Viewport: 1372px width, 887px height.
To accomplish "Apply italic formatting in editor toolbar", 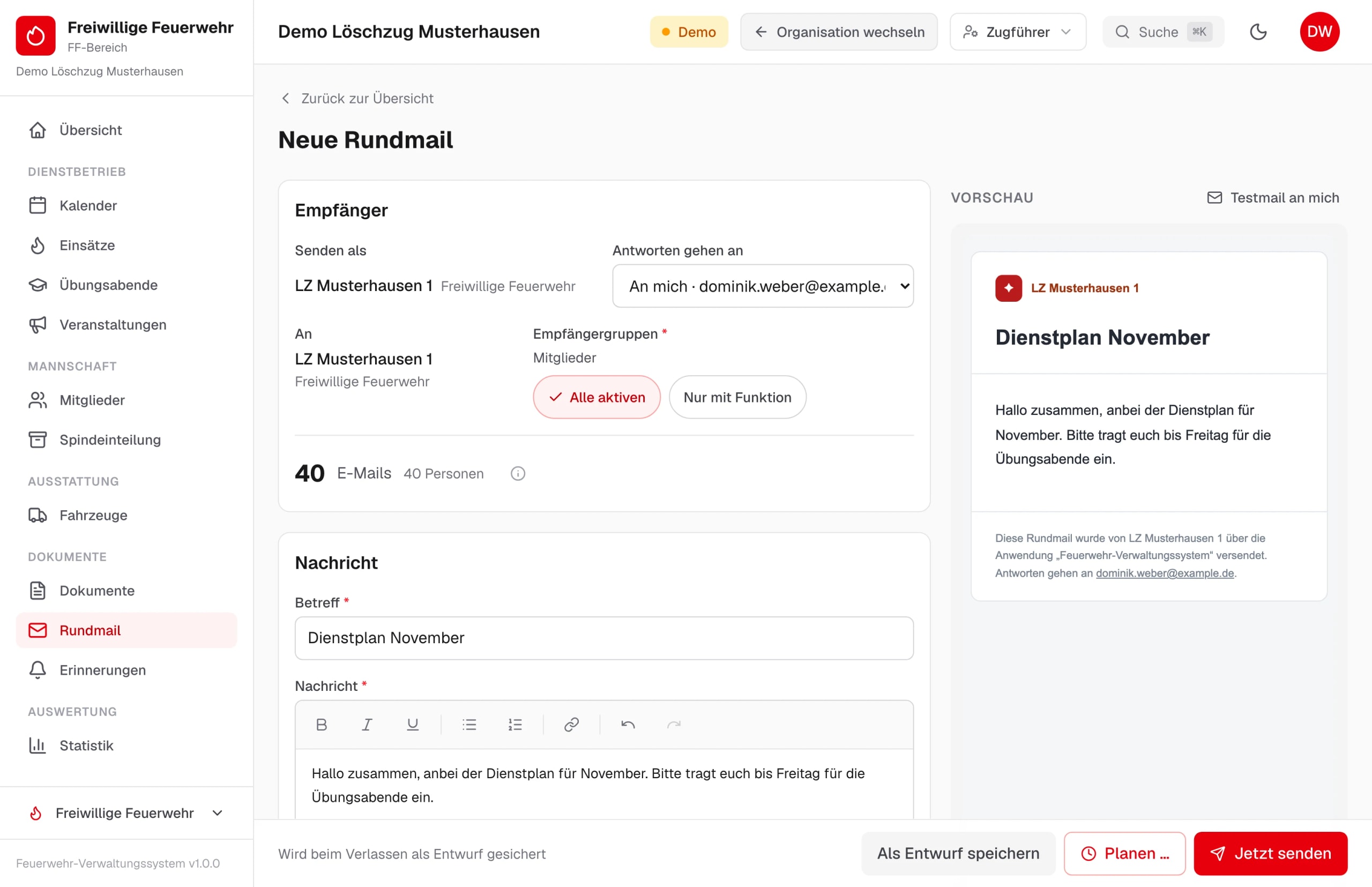I will point(367,725).
